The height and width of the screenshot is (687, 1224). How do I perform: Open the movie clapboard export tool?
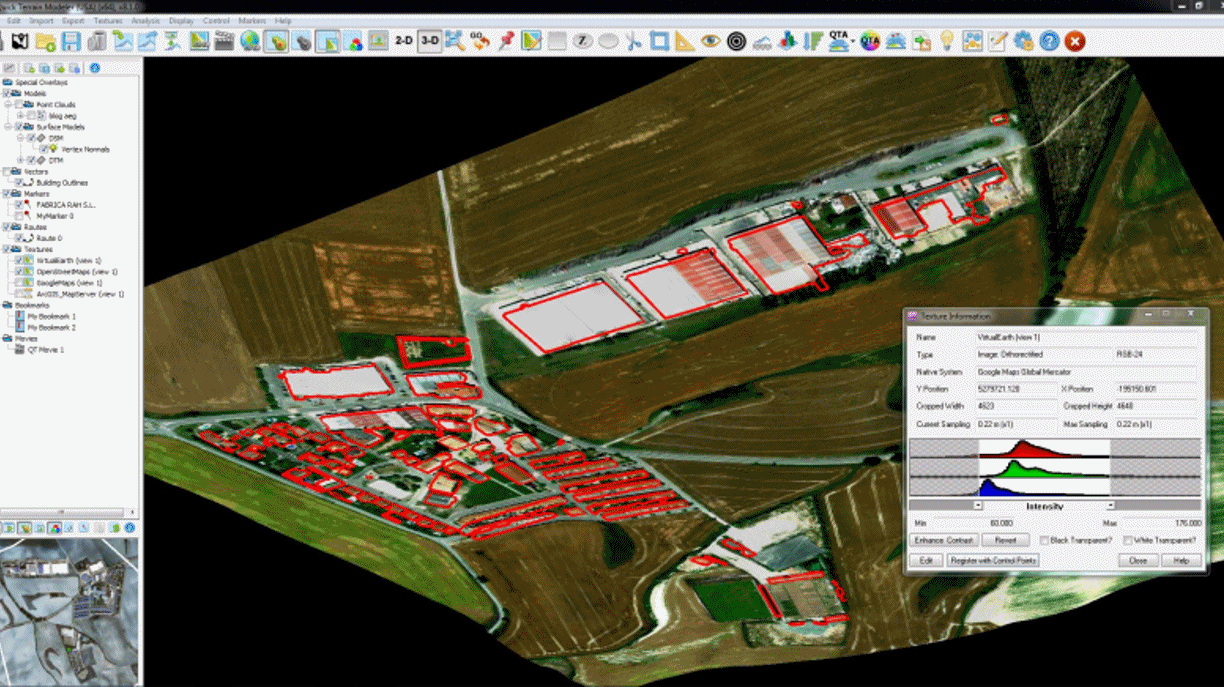tap(225, 41)
